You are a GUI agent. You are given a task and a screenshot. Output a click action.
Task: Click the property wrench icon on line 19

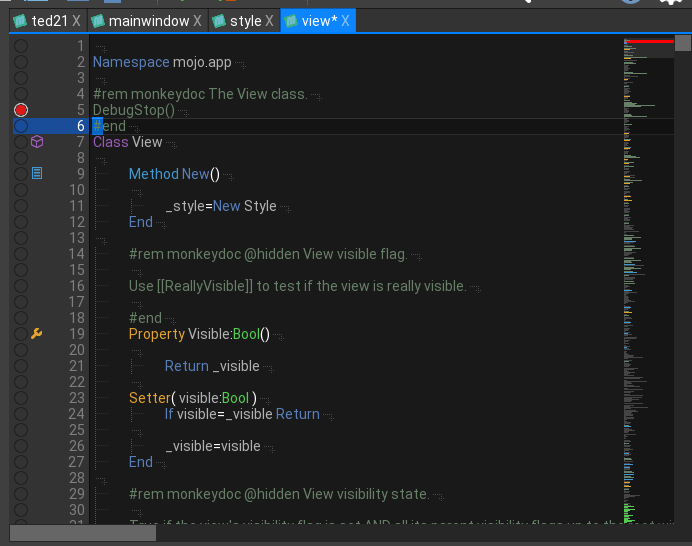click(37, 334)
